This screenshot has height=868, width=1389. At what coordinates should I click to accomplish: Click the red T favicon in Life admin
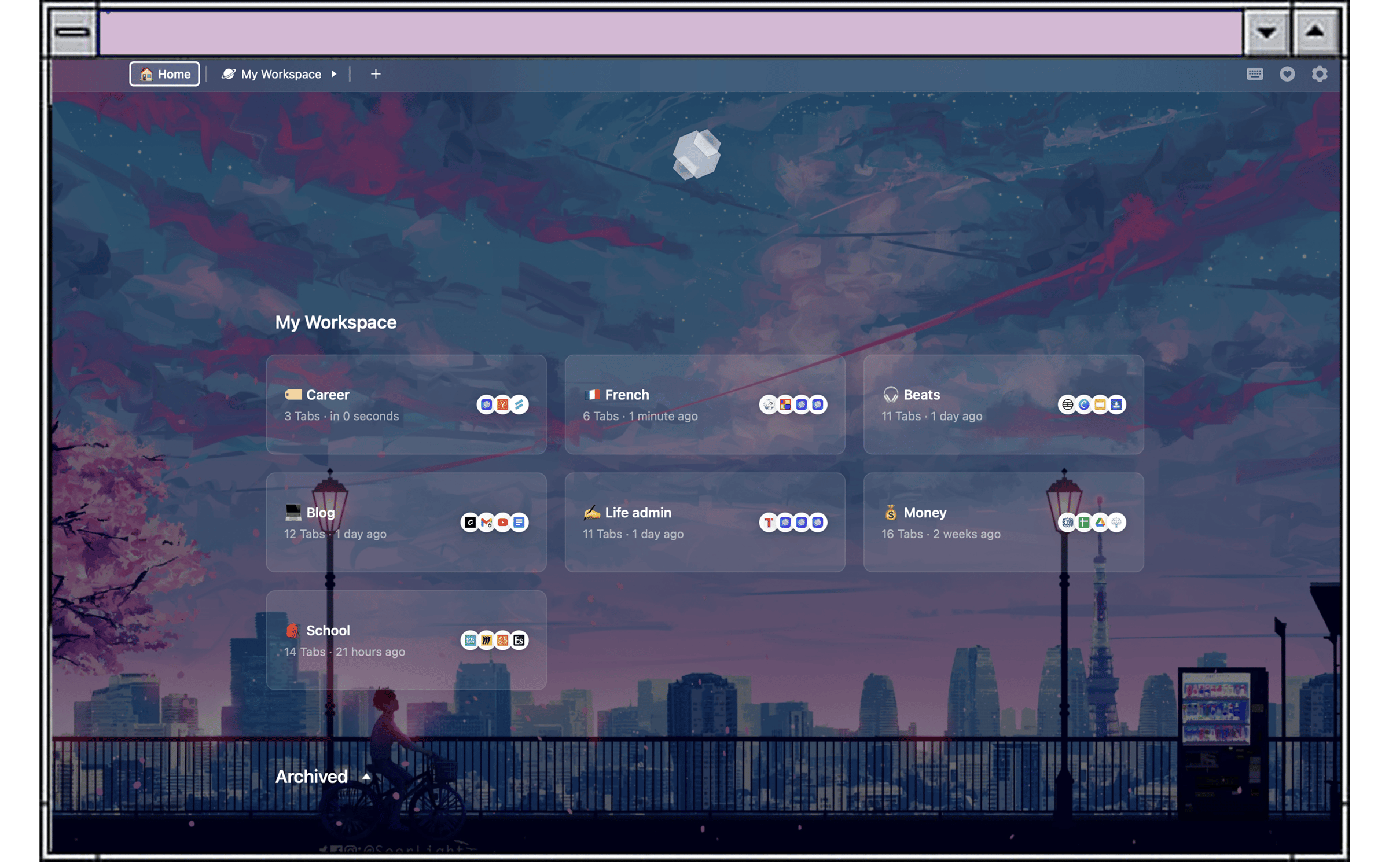click(769, 523)
